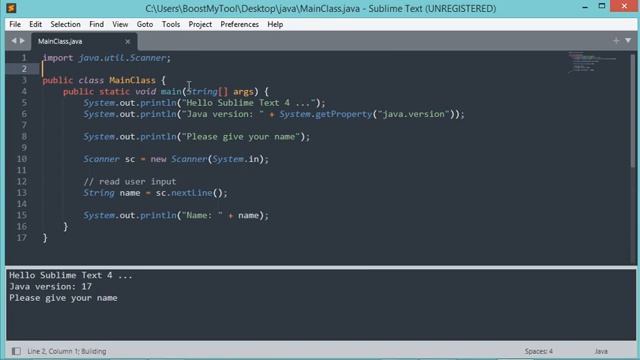Viewport: 640px width, 360px height.
Task: Click the import java.util.Scanner line
Action: coord(107,58)
